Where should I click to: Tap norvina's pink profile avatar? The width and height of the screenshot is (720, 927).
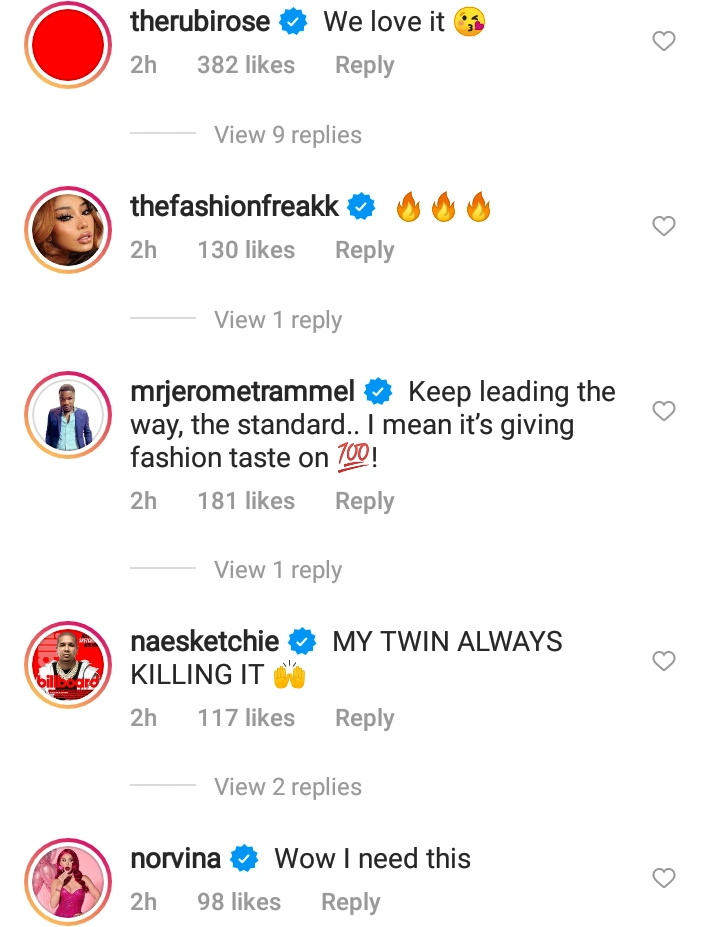click(x=67, y=881)
